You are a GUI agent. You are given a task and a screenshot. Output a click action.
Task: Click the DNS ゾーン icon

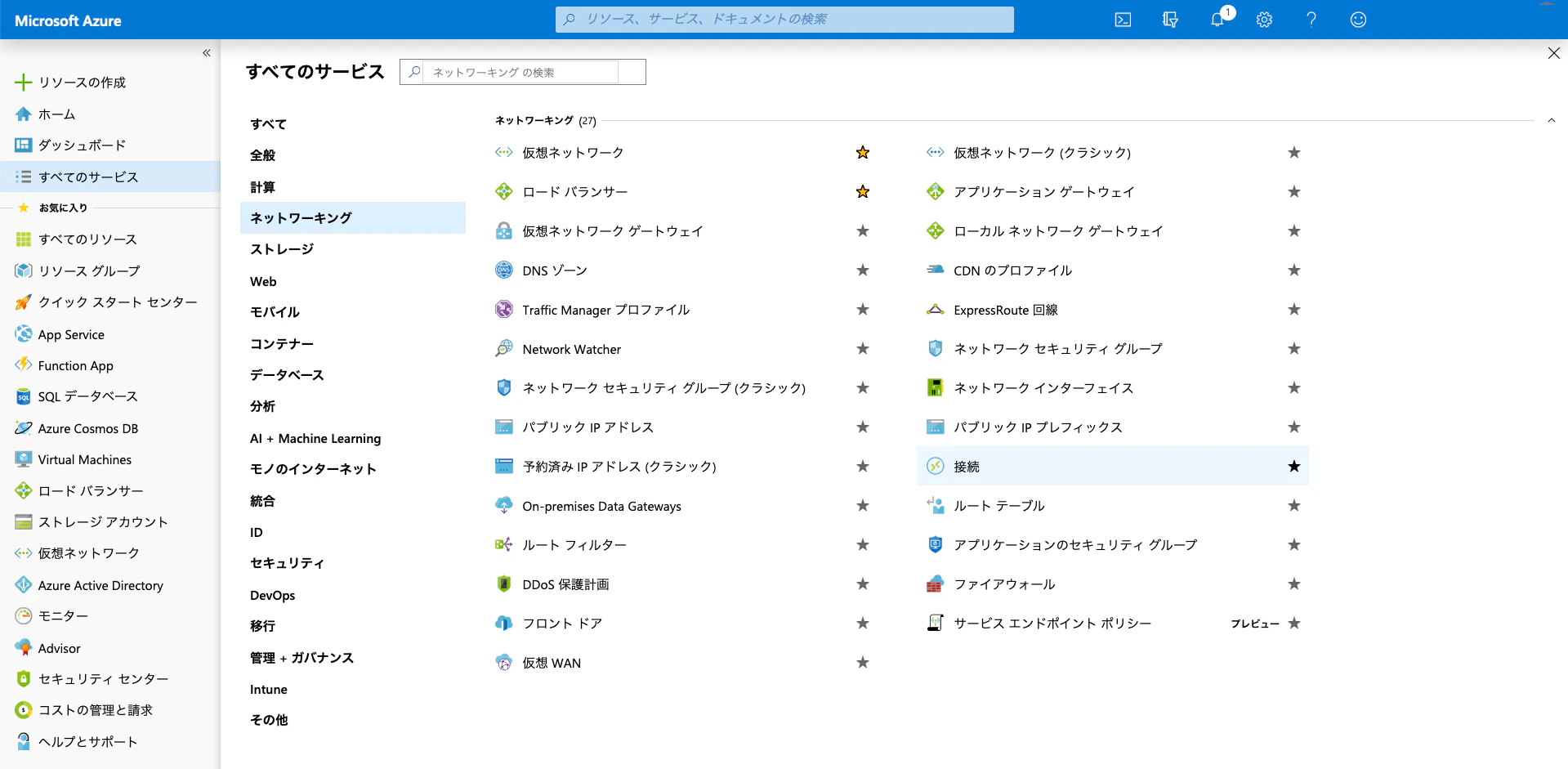[504, 270]
